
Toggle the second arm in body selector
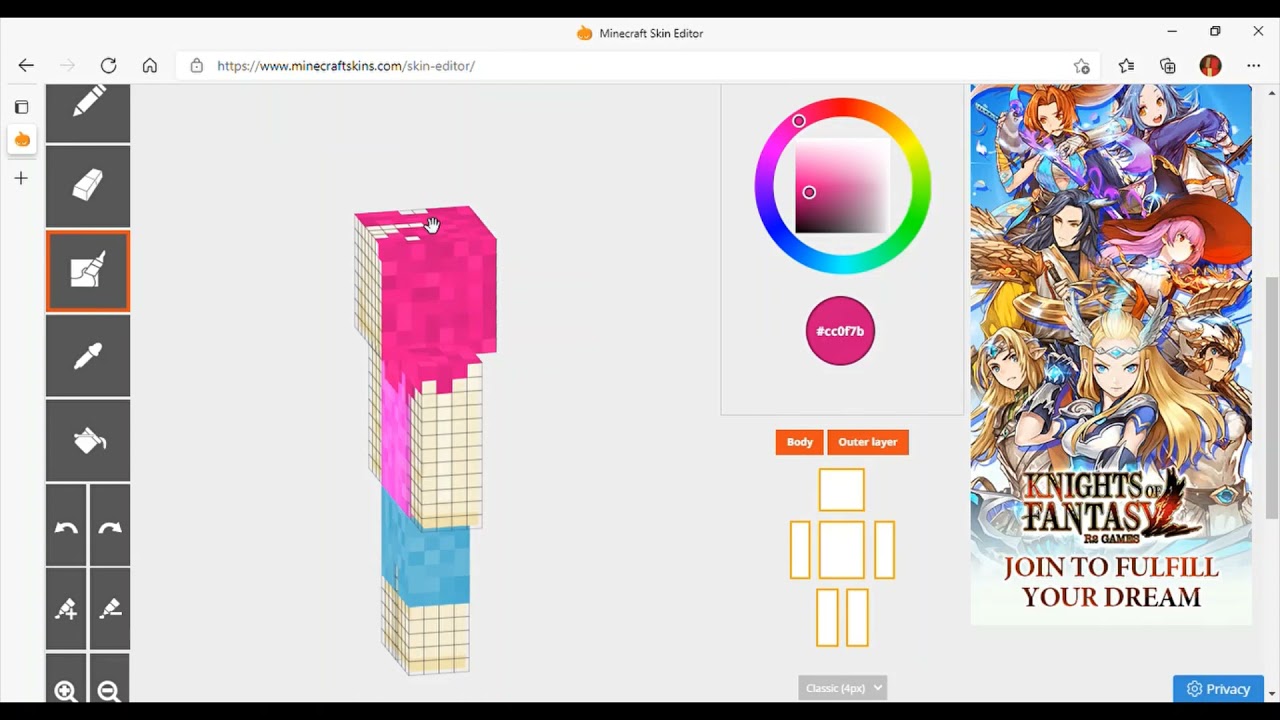(x=884, y=550)
